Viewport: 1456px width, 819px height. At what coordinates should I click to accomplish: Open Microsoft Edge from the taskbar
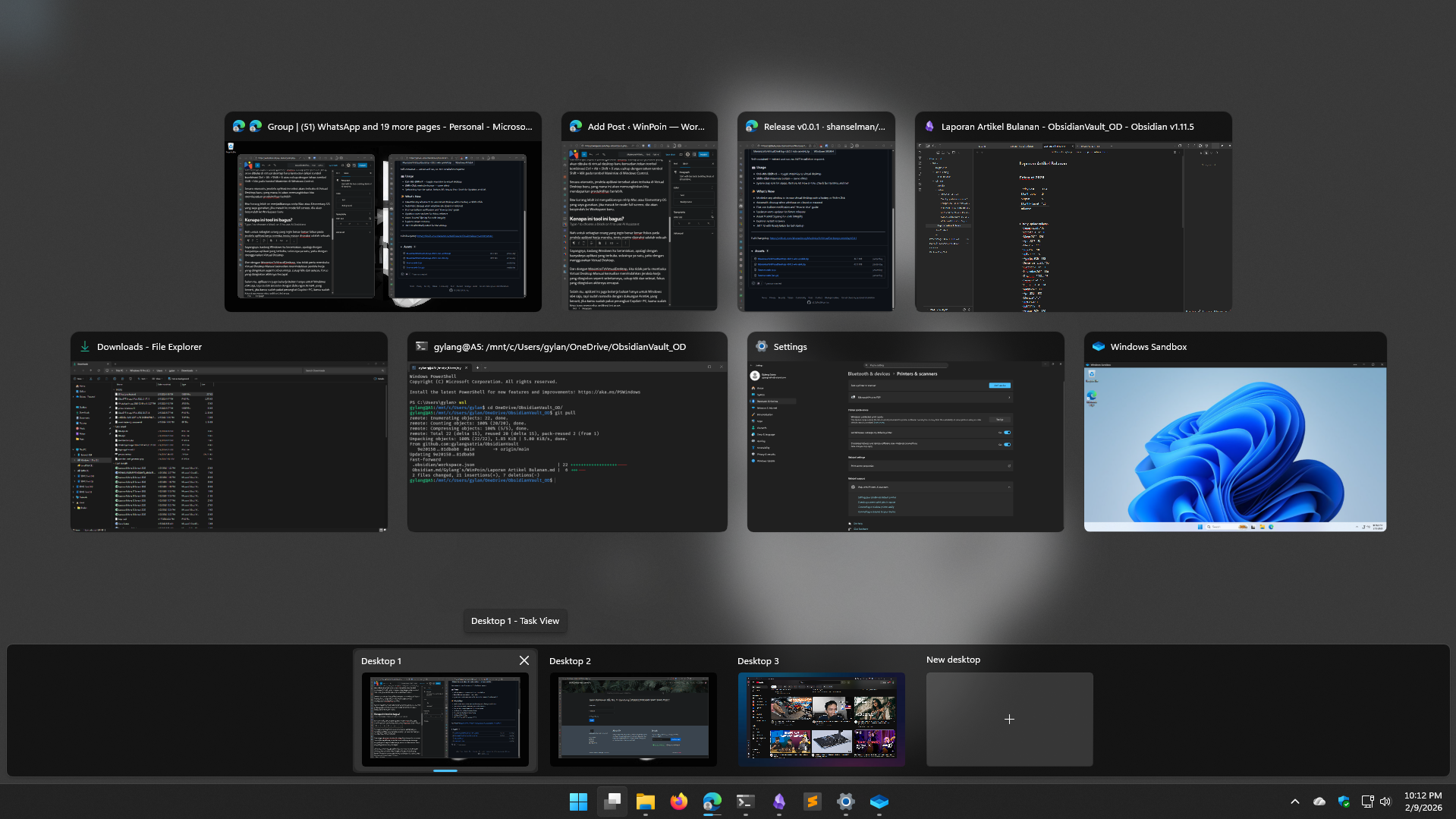[712, 802]
